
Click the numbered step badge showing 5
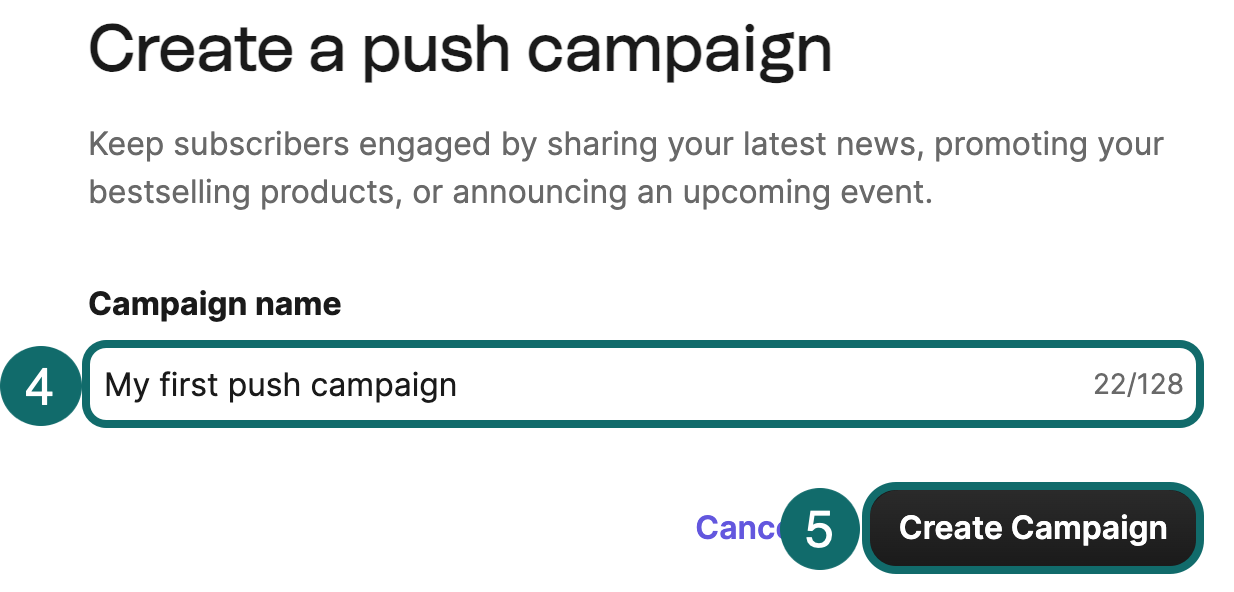tap(820, 528)
